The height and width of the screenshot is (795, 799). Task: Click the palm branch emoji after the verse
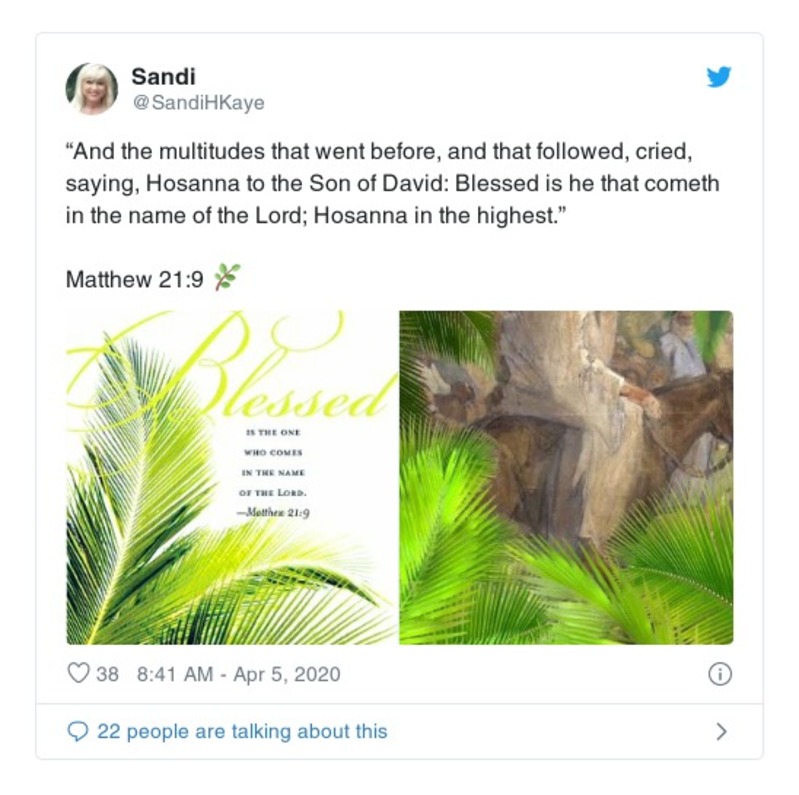click(x=228, y=279)
